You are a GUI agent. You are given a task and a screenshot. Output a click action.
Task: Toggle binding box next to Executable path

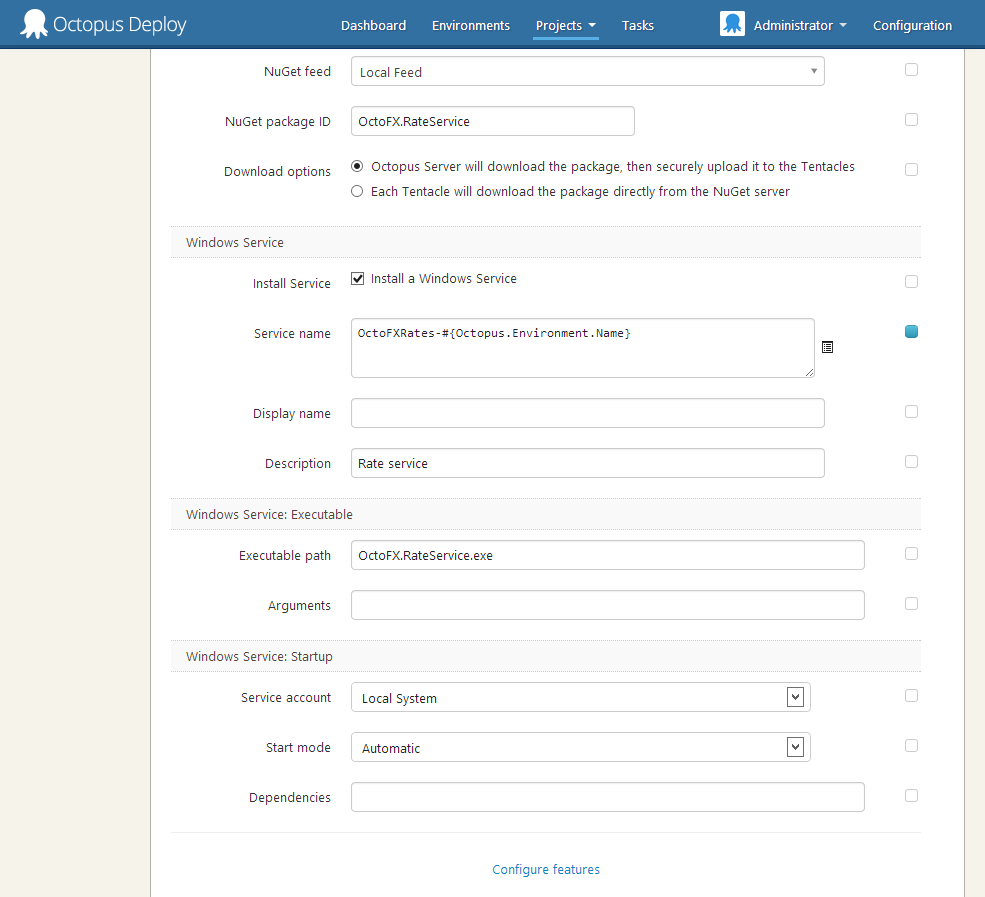click(x=911, y=554)
